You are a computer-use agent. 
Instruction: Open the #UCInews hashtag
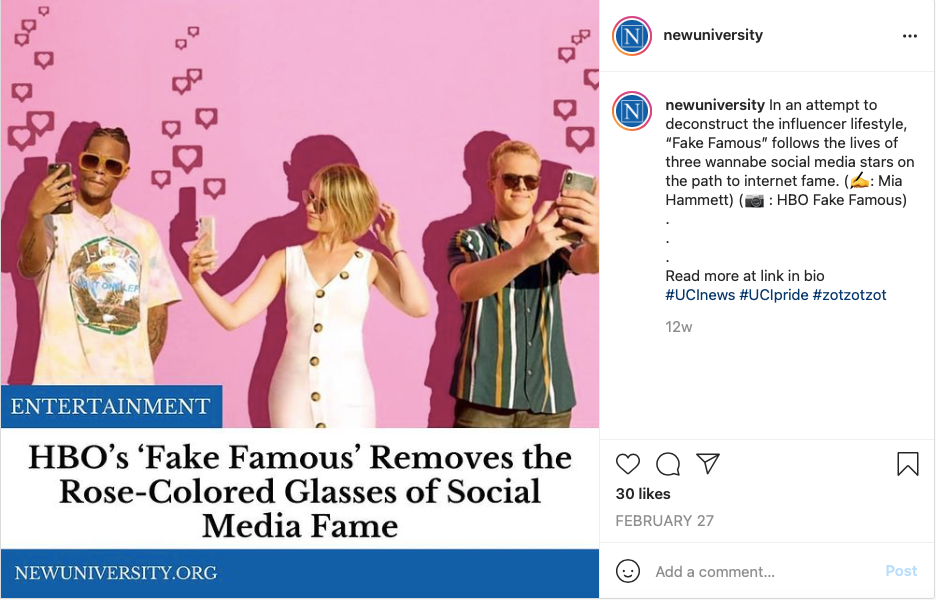700,295
